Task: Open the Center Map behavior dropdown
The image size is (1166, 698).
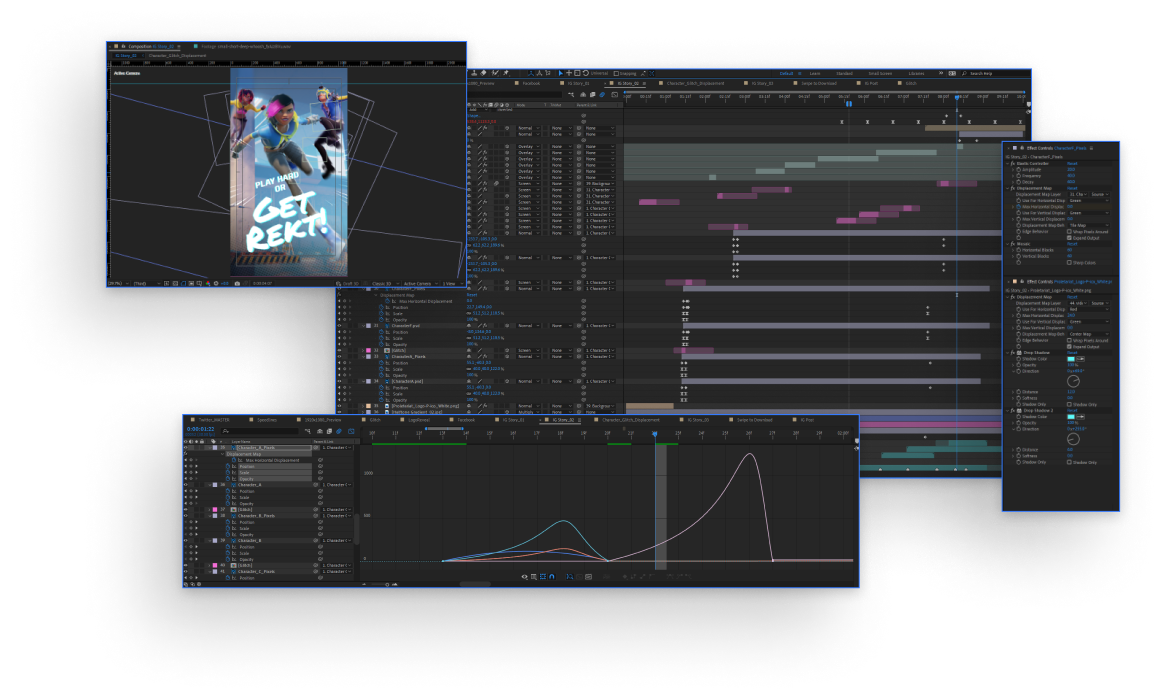Action: click(x=1089, y=334)
